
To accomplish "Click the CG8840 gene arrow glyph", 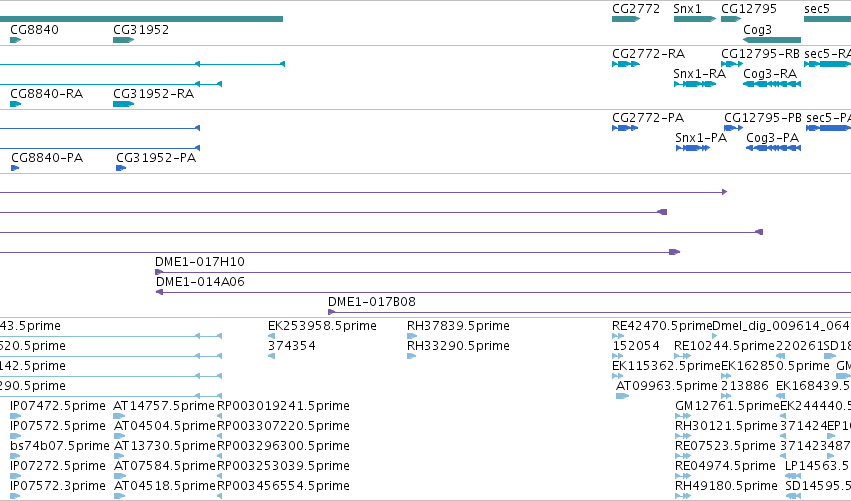I will click(15, 40).
